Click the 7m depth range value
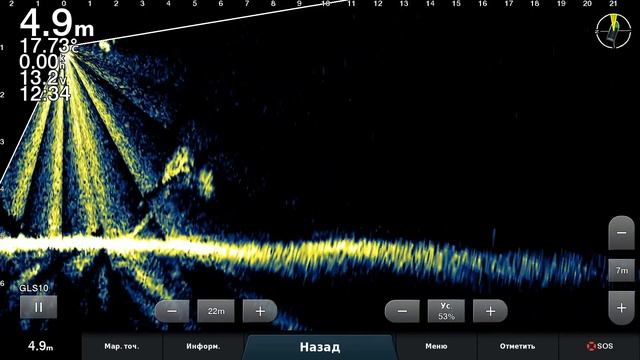This screenshot has width=640, height=360. 621,270
